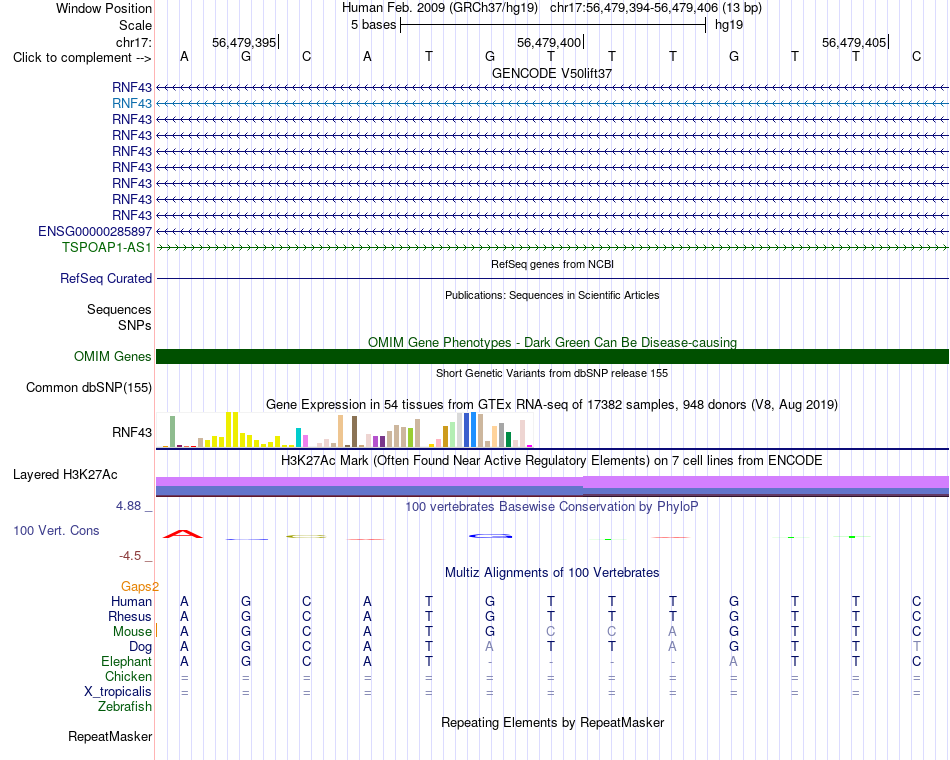Click 'Click to complement -->' to flip bases
The width and height of the screenshot is (950, 760).
82,58
